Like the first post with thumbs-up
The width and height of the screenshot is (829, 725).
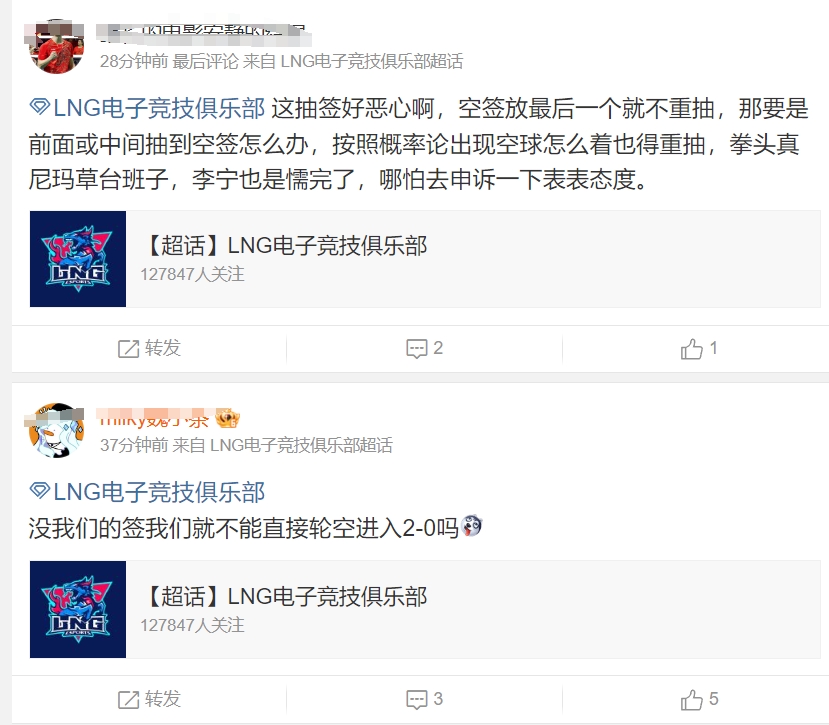point(692,349)
